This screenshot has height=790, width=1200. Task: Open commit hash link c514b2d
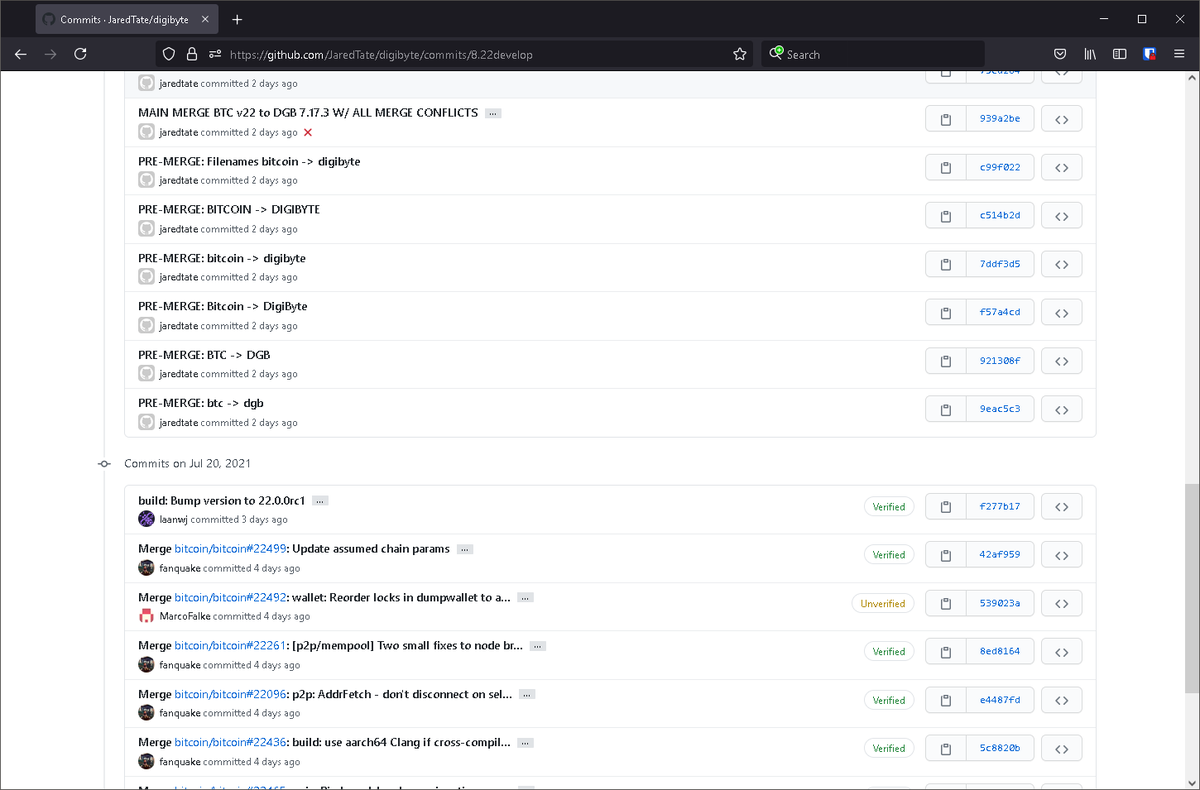[1000, 216]
